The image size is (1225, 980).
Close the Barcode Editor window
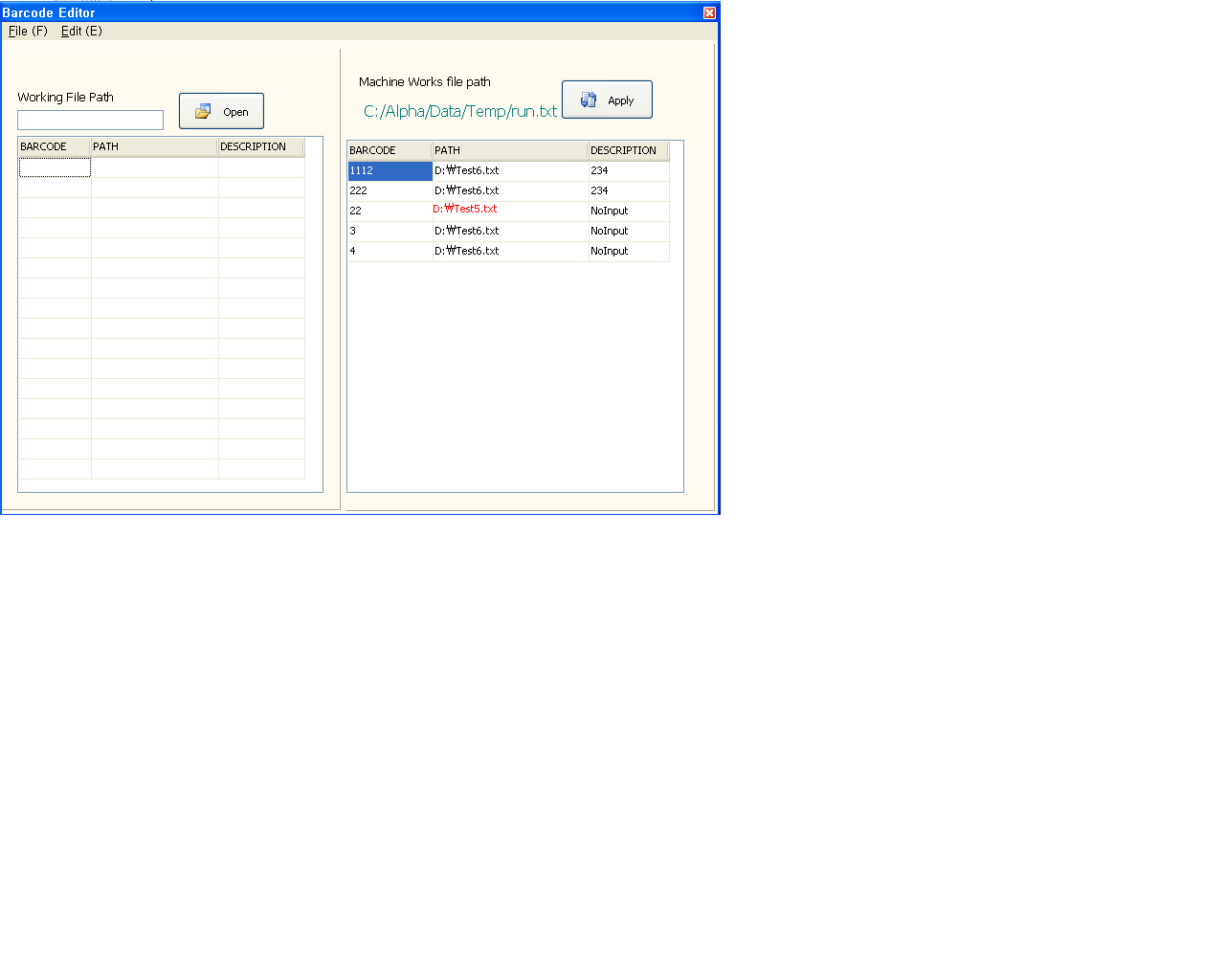pos(709,12)
